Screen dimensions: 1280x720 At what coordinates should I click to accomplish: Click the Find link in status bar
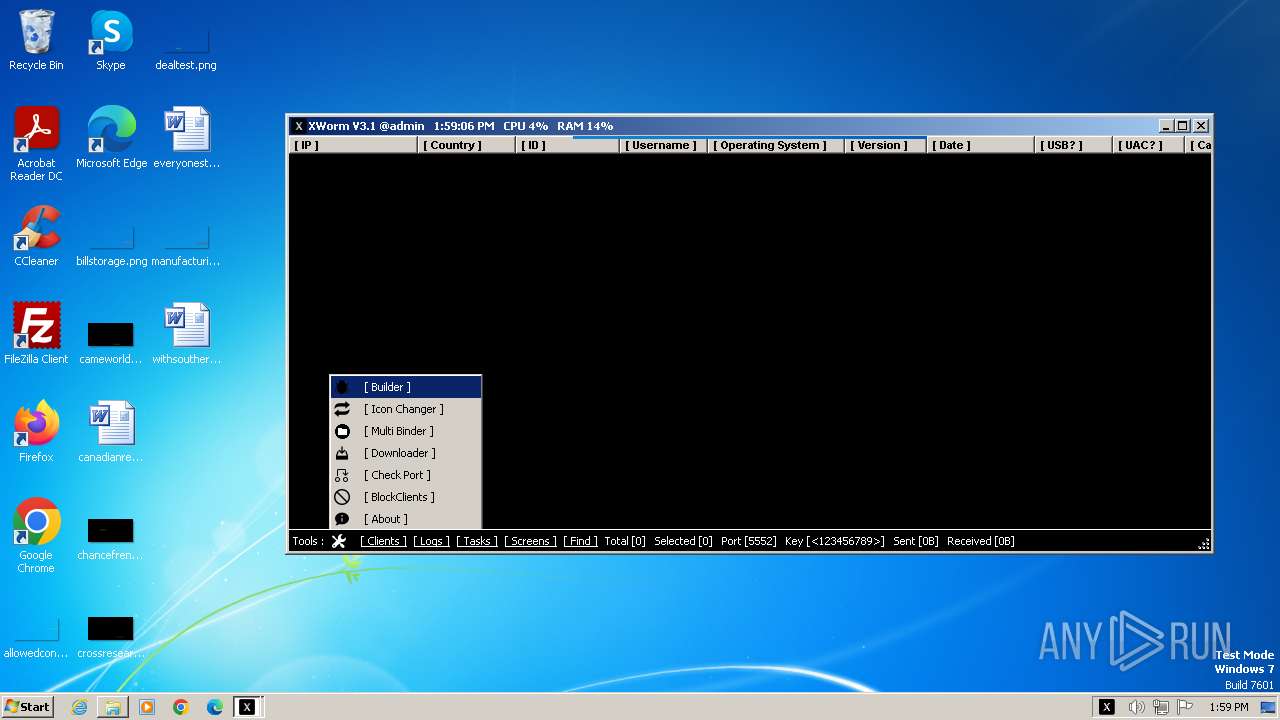click(x=580, y=541)
